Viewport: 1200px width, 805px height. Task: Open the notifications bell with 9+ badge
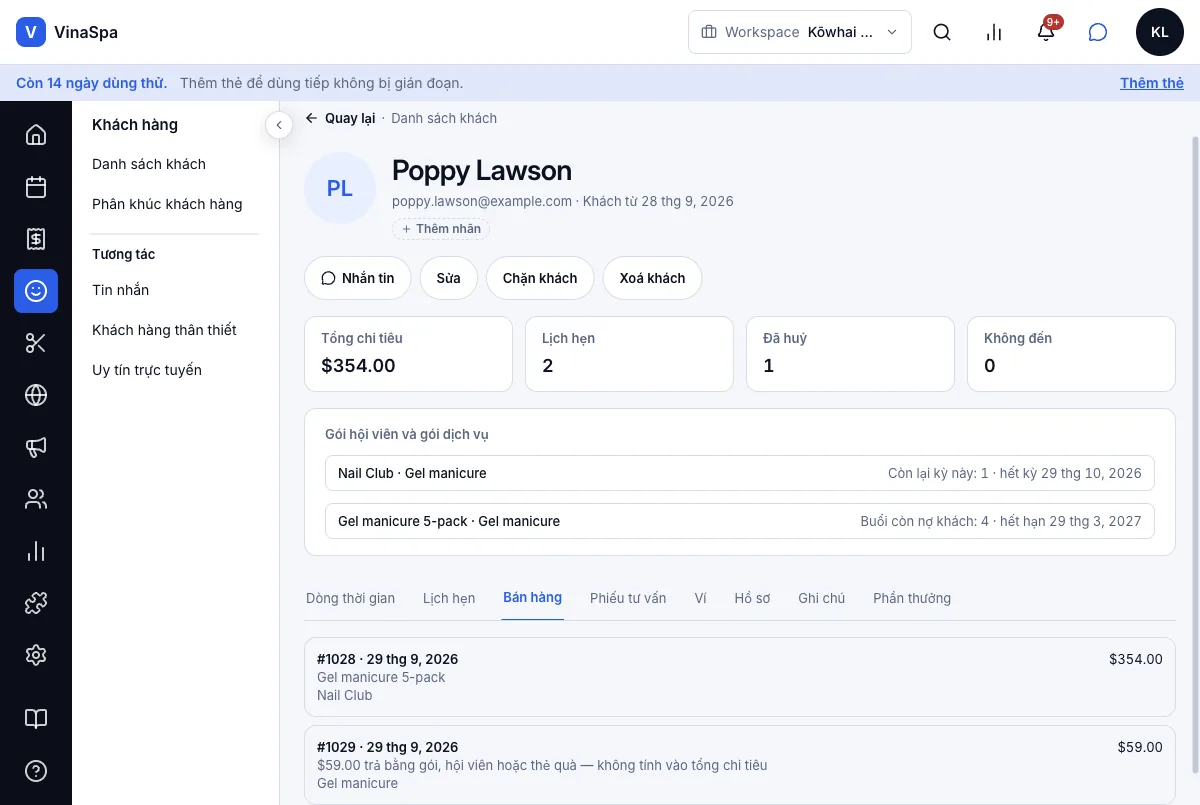(x=1046, y=32)
